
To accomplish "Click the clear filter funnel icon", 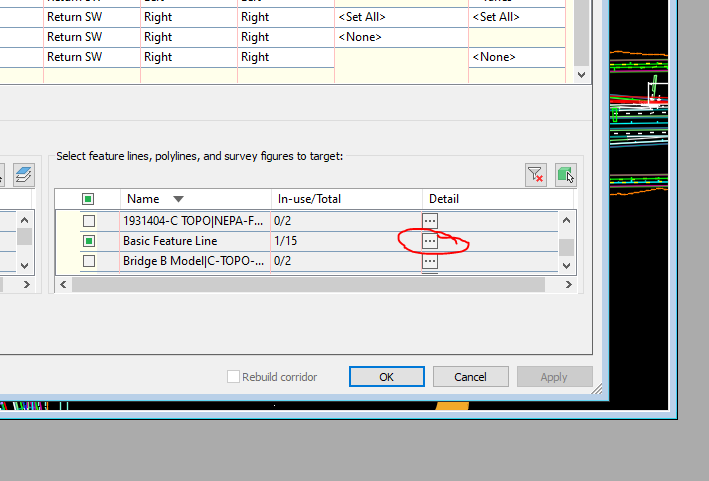I will pyautogui.click(x=536, y=175).
